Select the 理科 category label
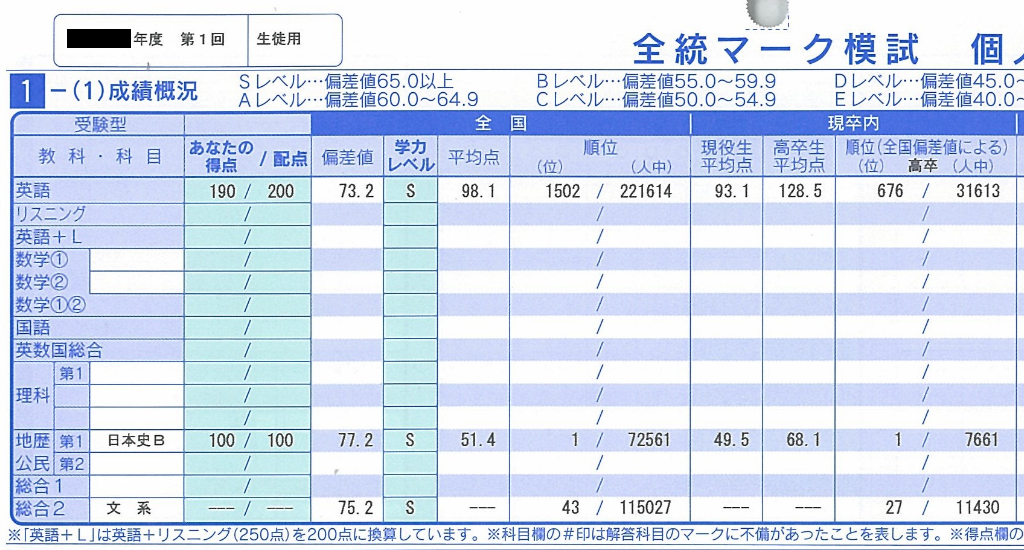The height and width of the screenshot is (550, 1024). 33,395
